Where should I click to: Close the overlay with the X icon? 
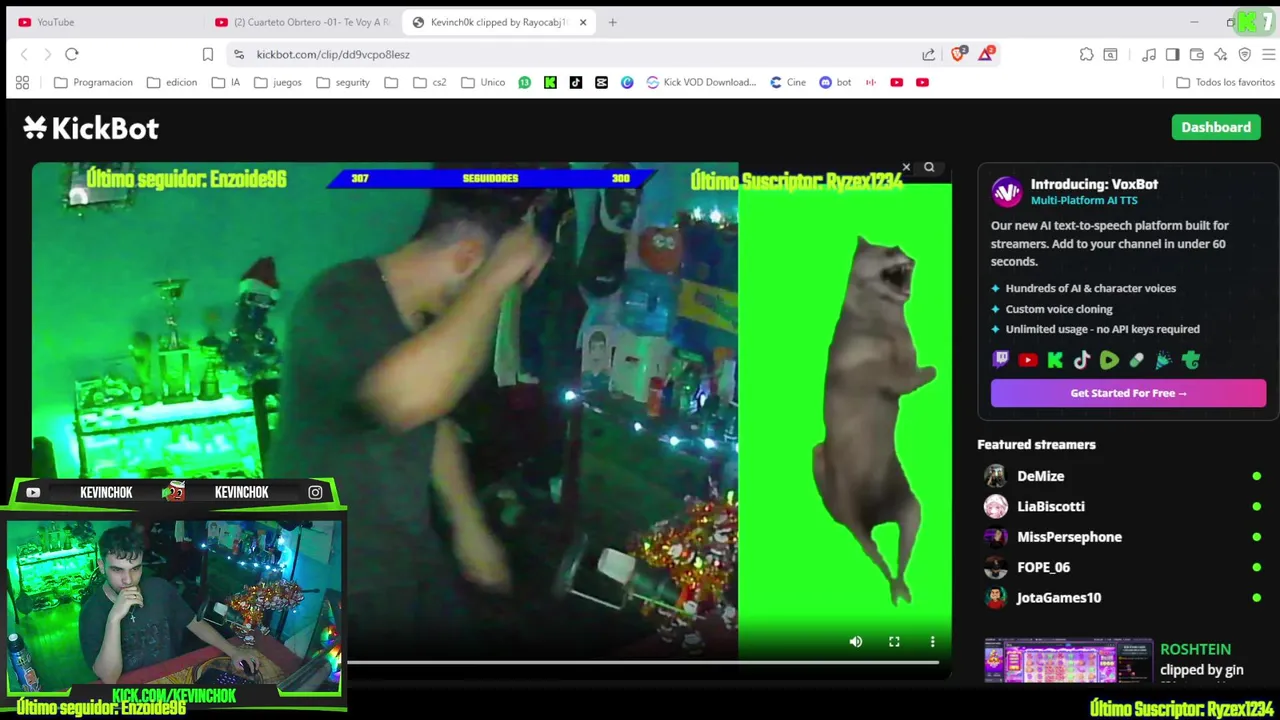click(x=906, y=167)
